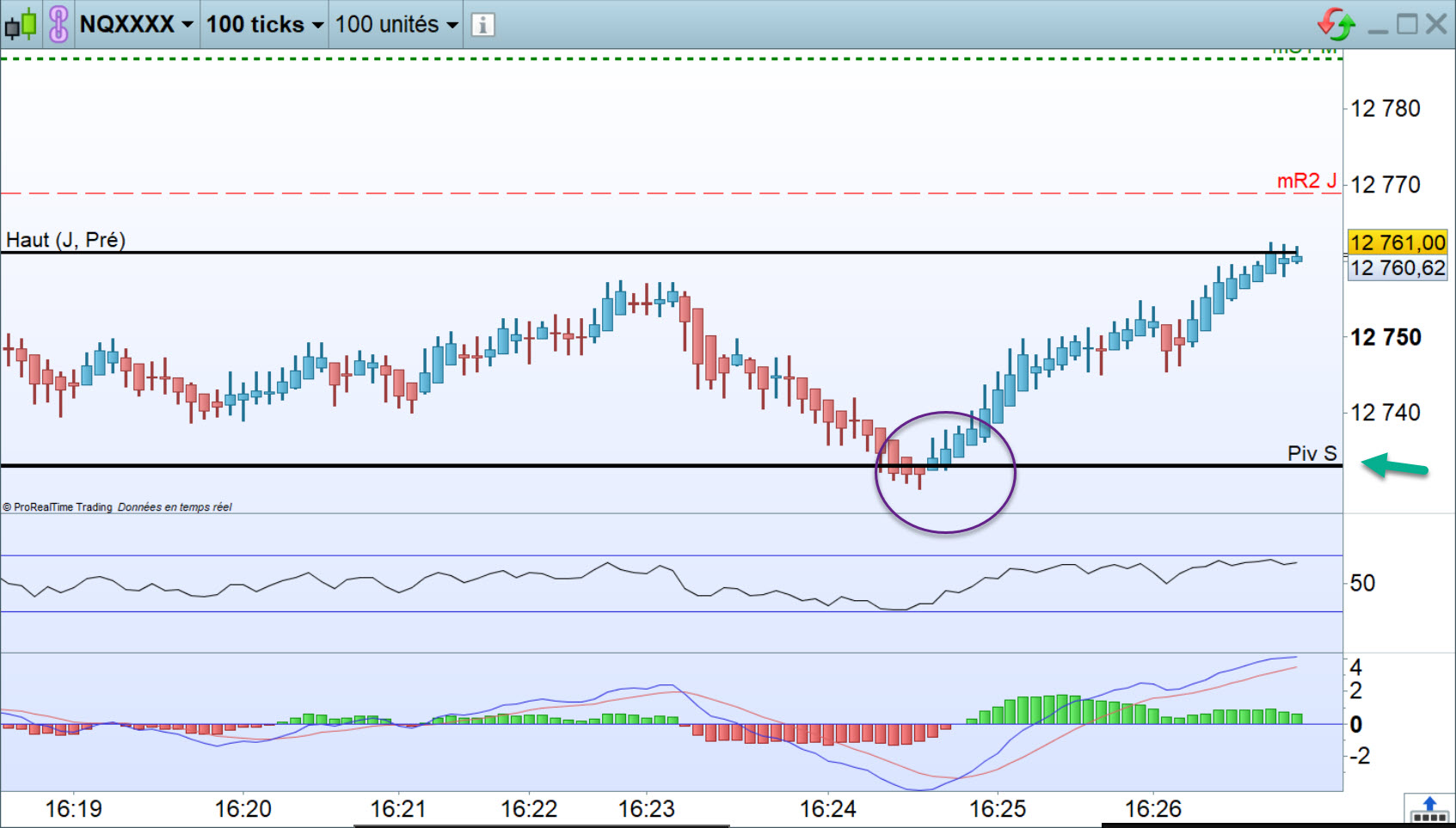
Task: Click the purple chain link-group icon
Action: [x=58, y=24]
